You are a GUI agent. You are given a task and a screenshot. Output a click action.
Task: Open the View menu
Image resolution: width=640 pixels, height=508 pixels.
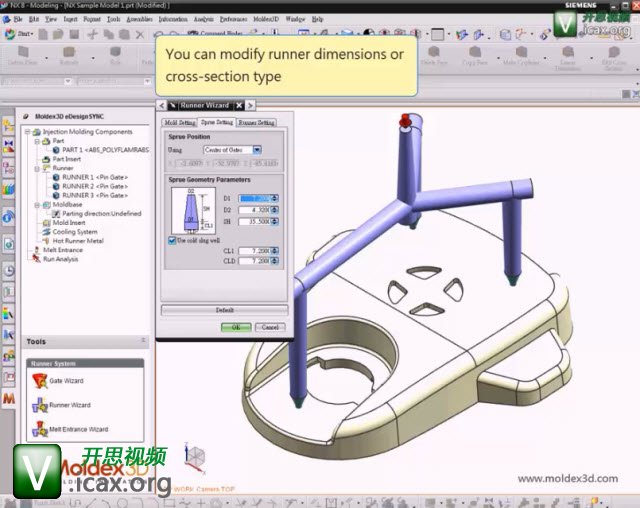[x=51, y=19]
